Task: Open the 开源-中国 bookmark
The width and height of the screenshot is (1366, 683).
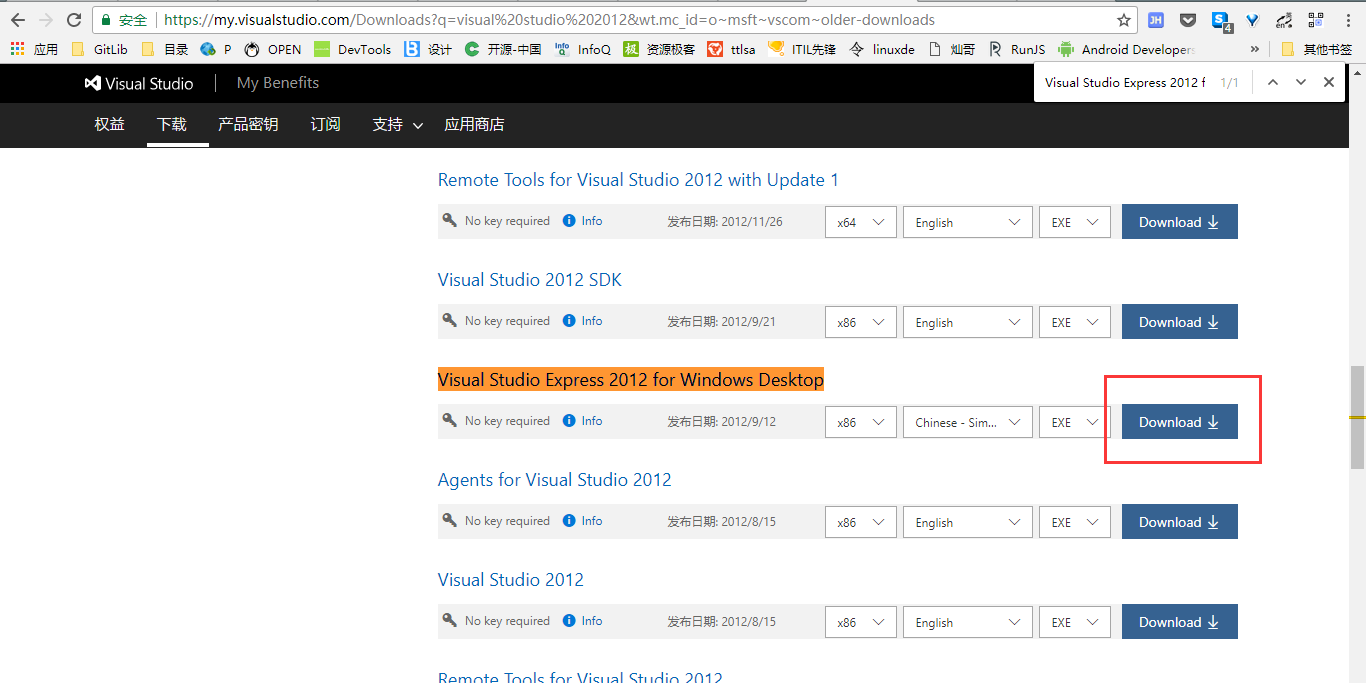Action: (503, 49)
